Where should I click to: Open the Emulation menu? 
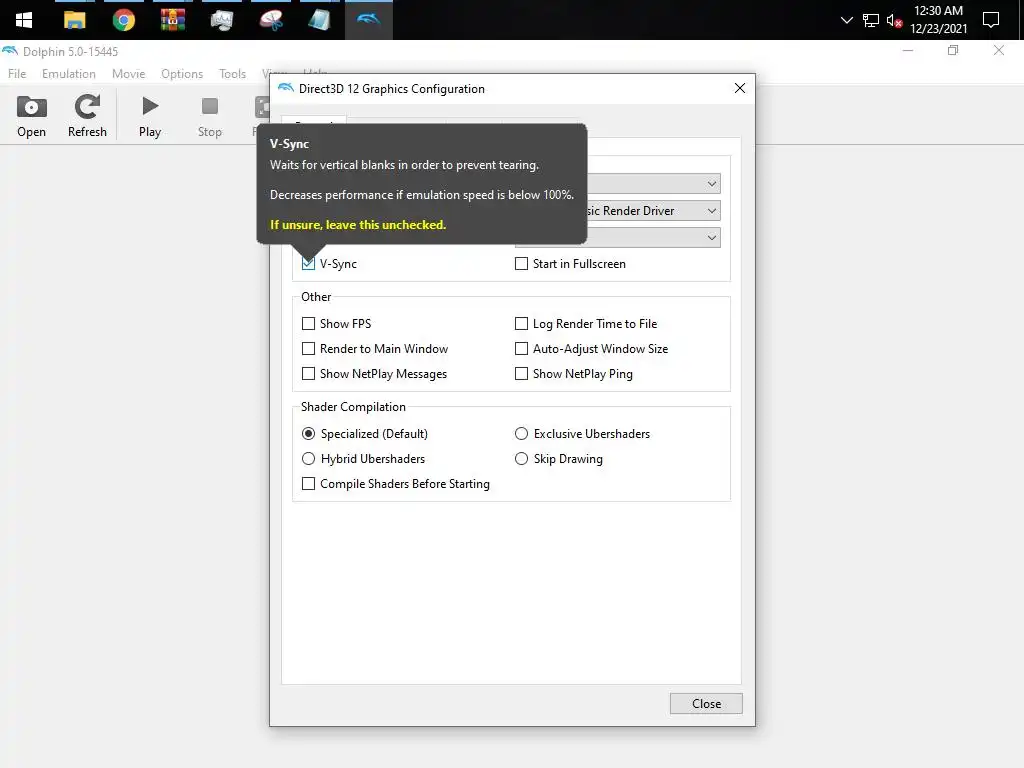tap(69, 74)
